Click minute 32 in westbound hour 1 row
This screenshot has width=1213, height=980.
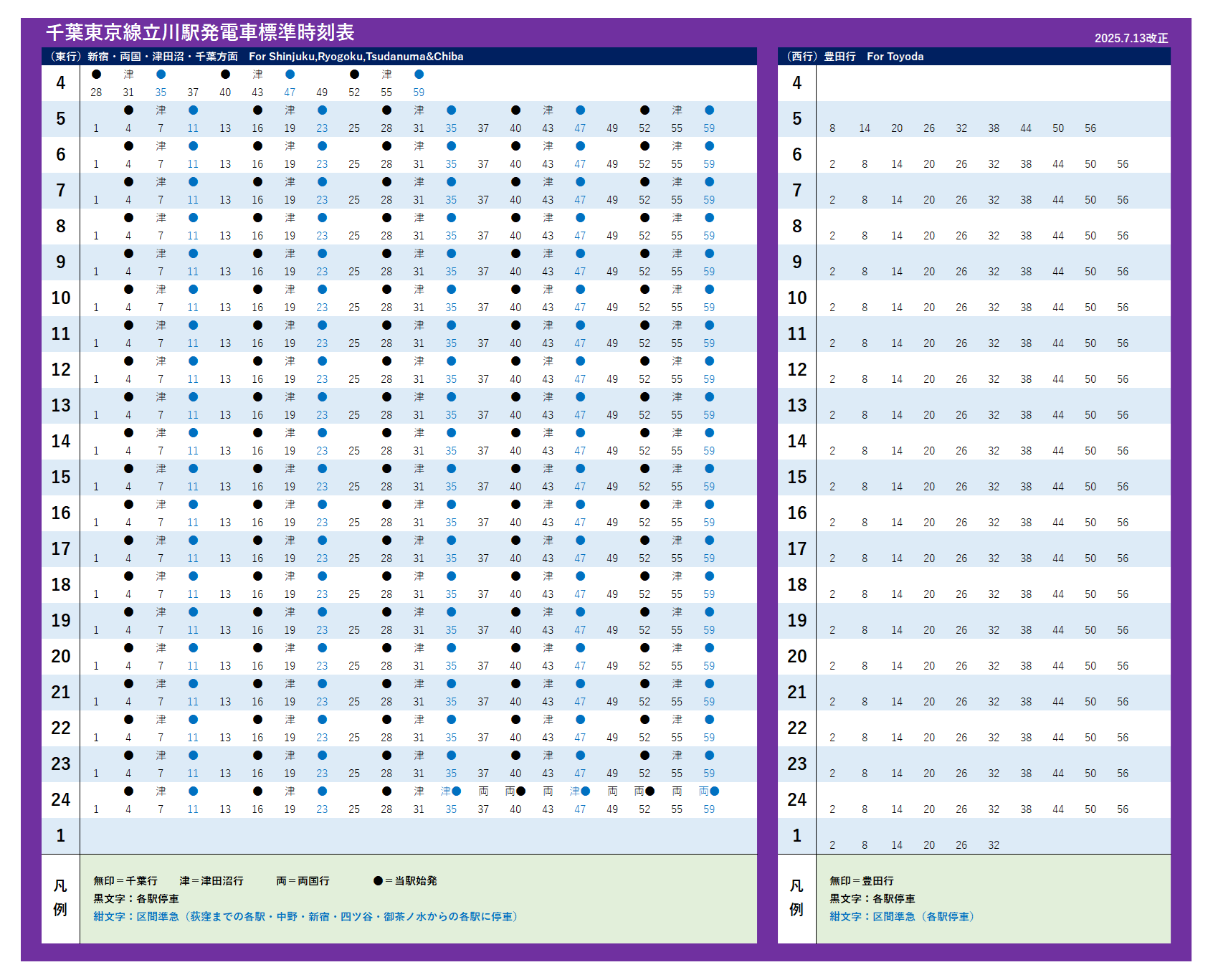click(x=994, y=845)
